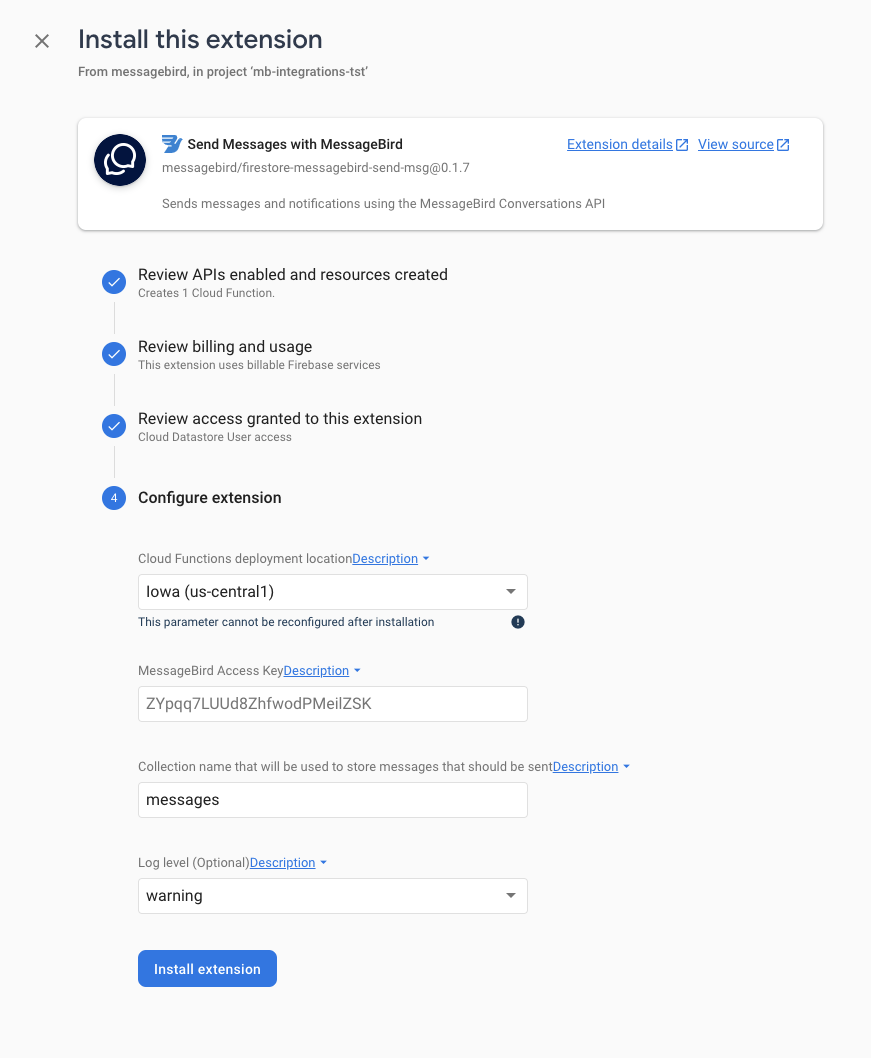Click the checkmark for Review billing and usage
Viewport: 871px width, 1058px height.
(114, 354)
